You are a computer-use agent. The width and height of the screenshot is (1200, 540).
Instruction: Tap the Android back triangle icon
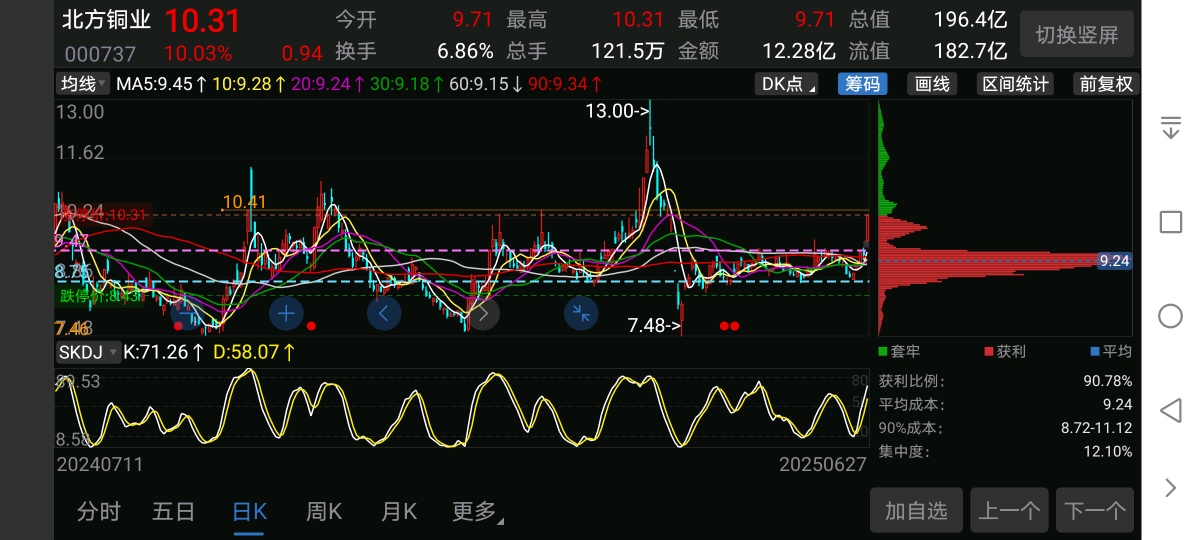coord(1170,410)
